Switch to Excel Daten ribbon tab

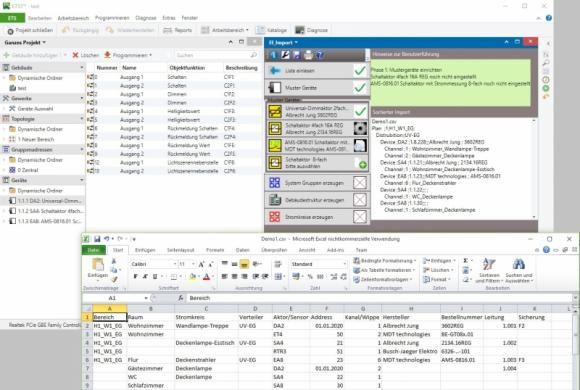click(x=243, y=250)
